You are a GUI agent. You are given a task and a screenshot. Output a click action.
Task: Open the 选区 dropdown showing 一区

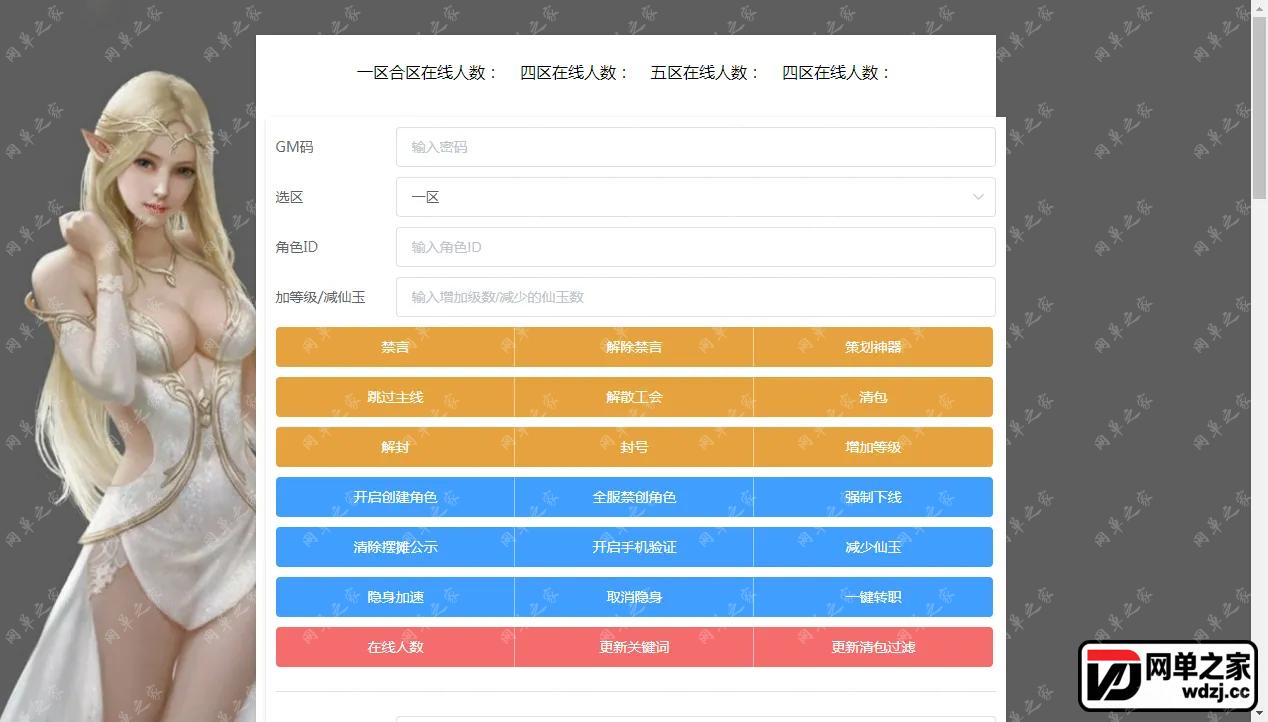coord(695,197)
